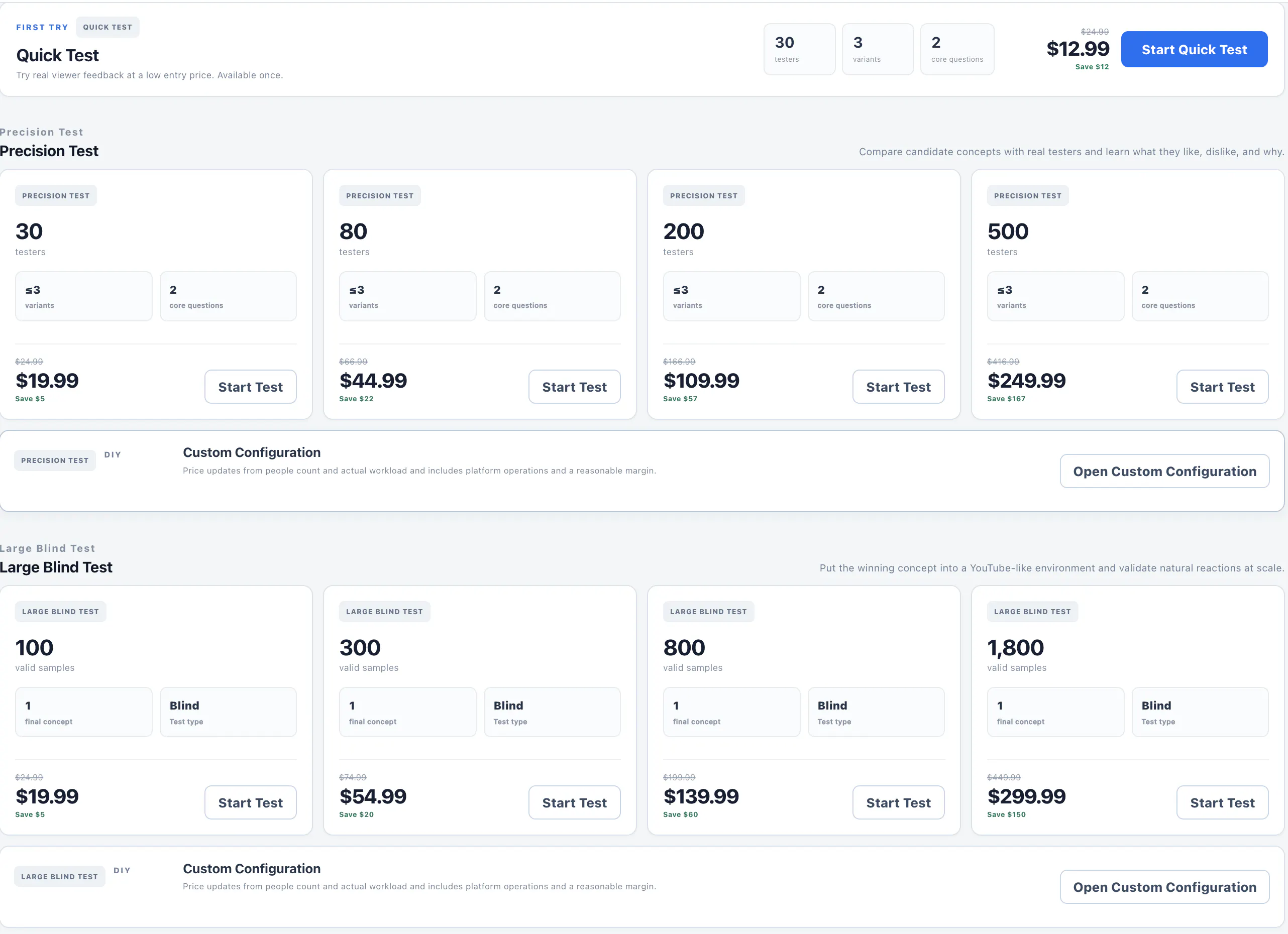Click the DIY label beside the LARGE BLIND TEST badge
Image resolution: width=1288 pixels, height=934 pixels.
point(122,870)
